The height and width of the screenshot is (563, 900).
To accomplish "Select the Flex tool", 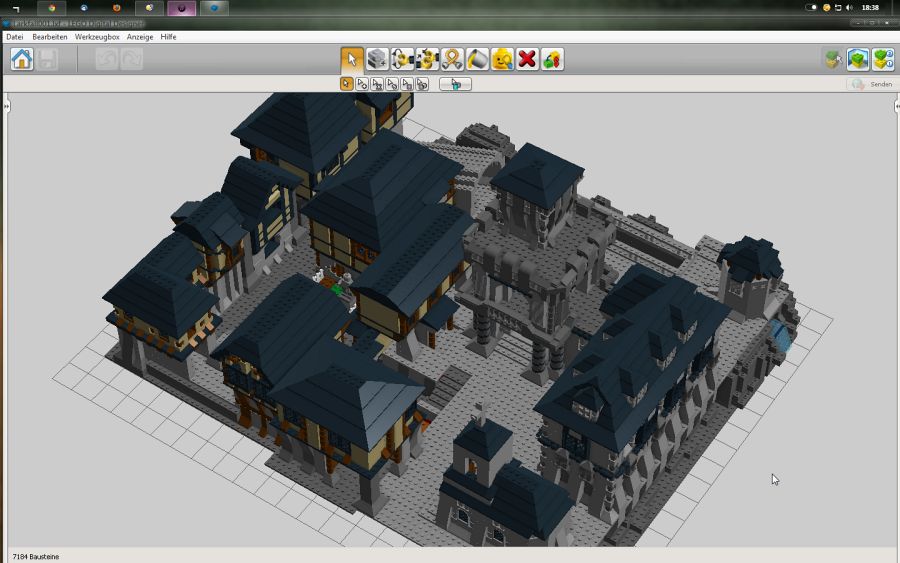I will pyautogui.click(x=452, y=59).
